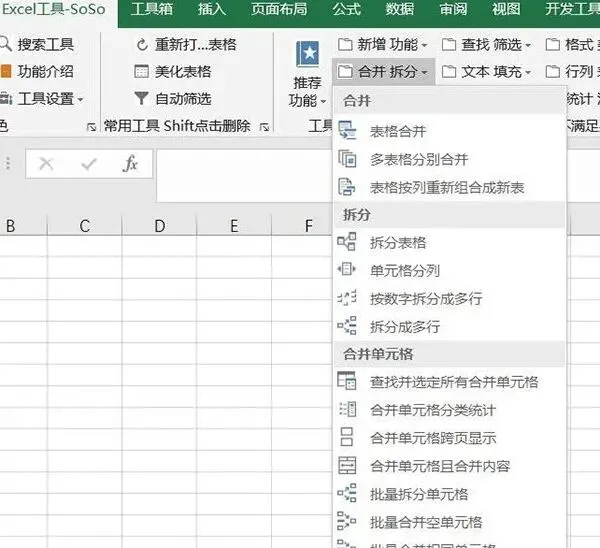Click the three-dot handle left of formula bar
This screenshot has height=548, width=600.
[x=8, y=163]
